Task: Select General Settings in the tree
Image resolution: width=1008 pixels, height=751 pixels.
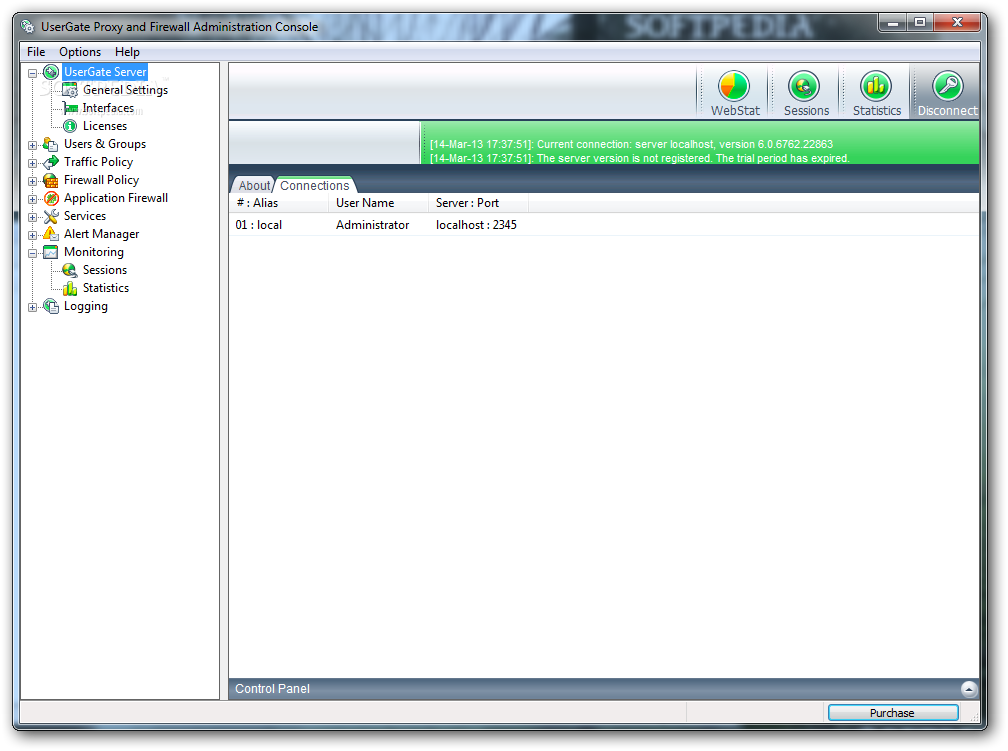Action: tap(125, 90)
